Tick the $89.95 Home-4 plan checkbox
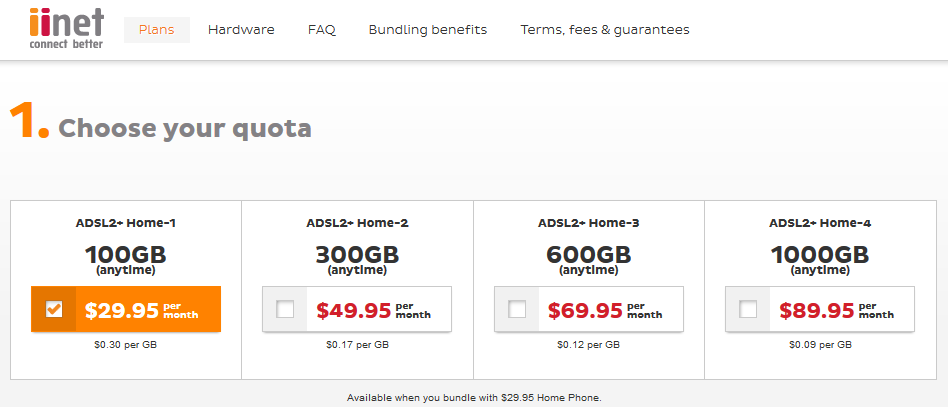 pyautogui.click(x=748, y=310)
